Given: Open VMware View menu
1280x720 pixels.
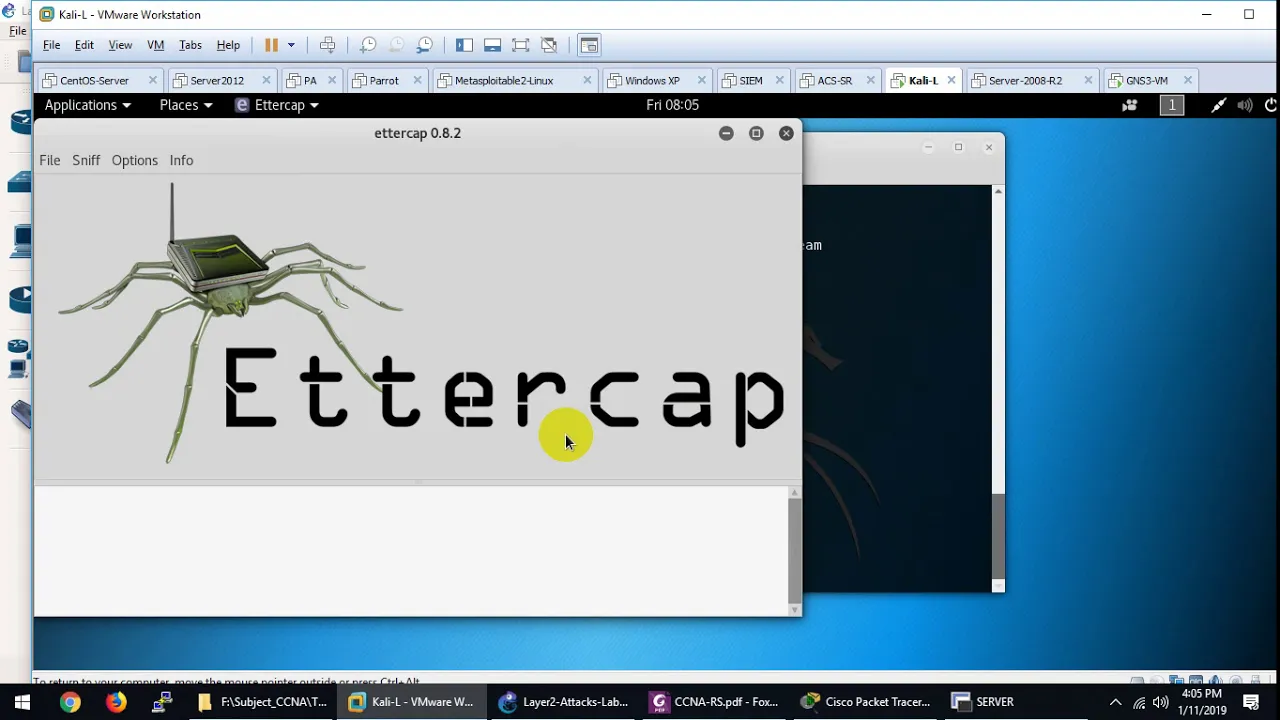Looking at the screenshot, I should (x=120, y=45).
